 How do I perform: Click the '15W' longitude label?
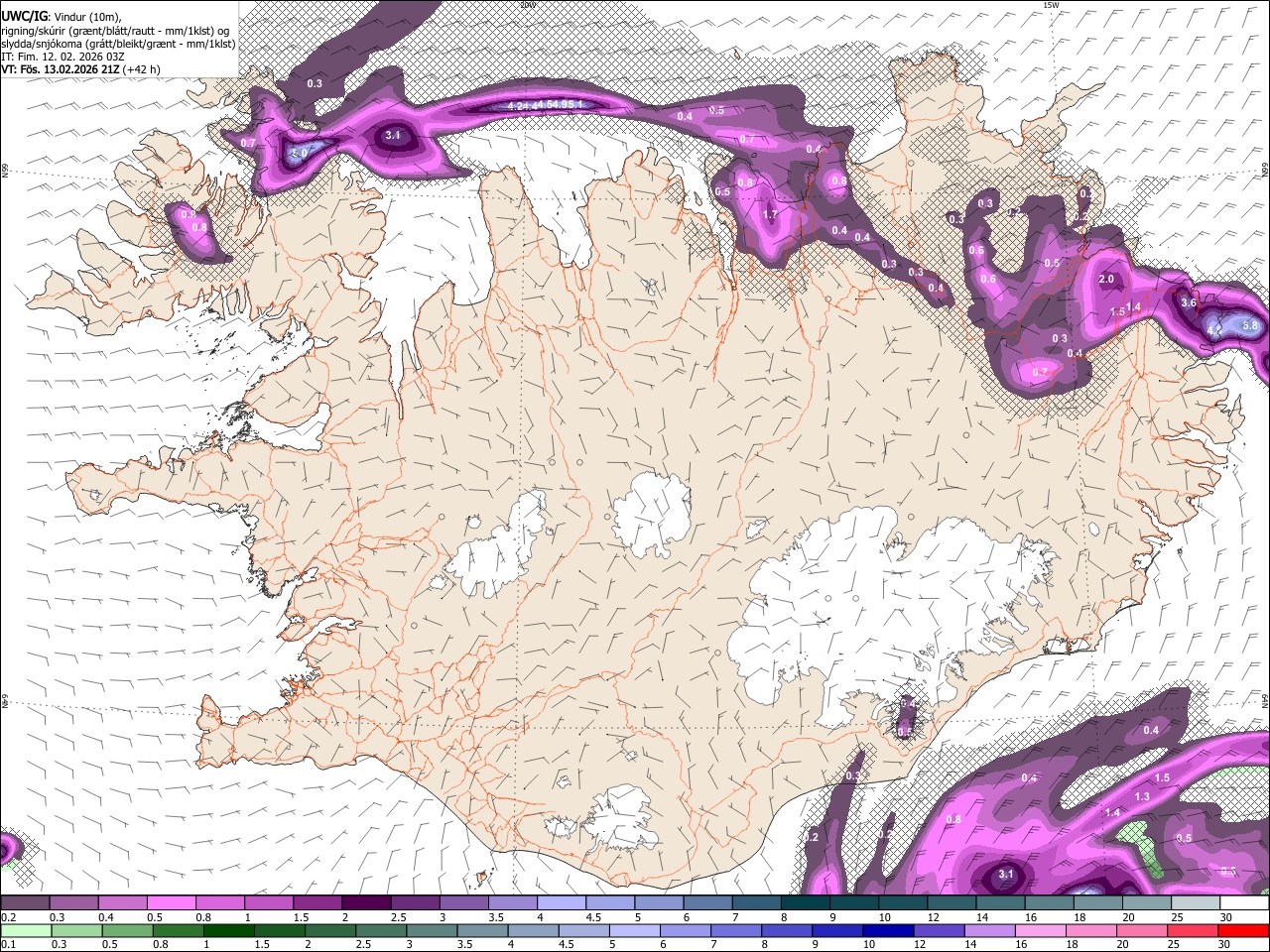(x=1051, y=5)
